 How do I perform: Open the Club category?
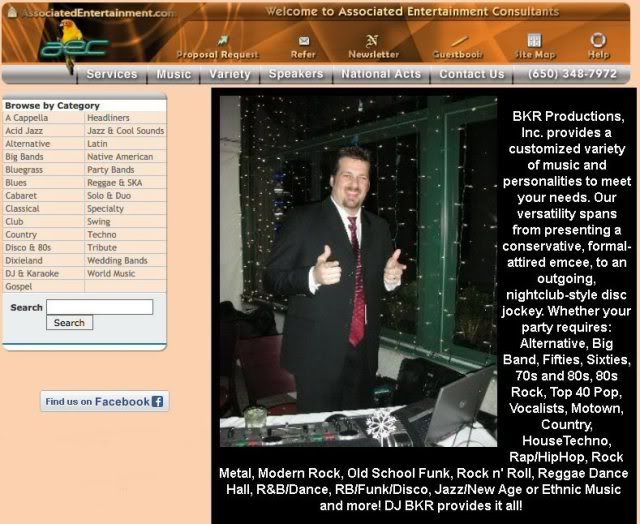tap(14, 222)
